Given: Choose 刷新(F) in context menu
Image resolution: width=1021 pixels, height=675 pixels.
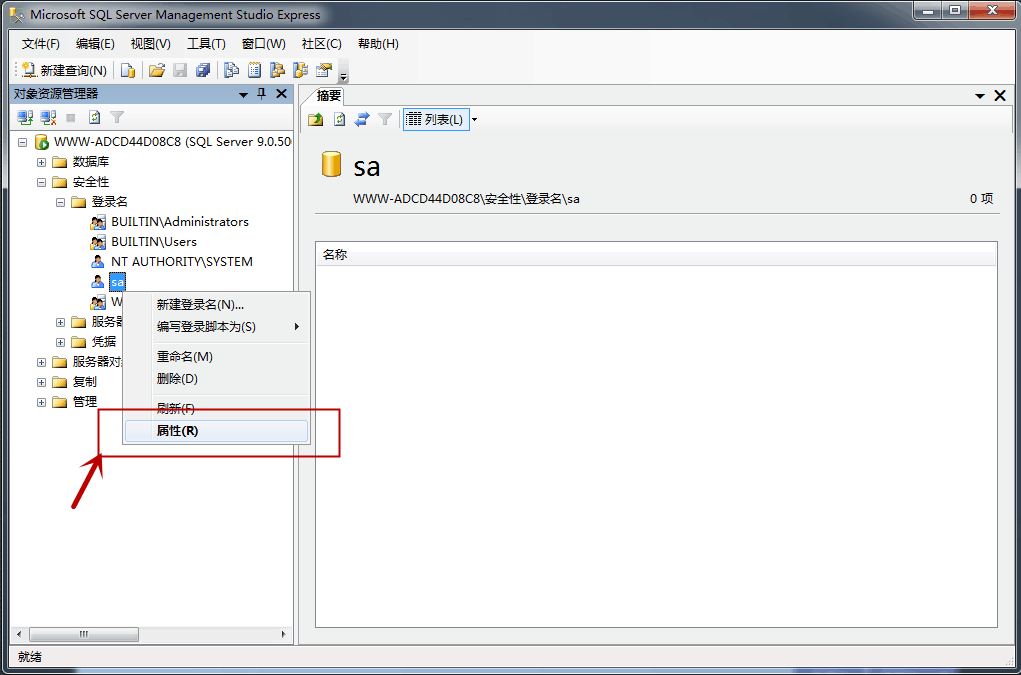Looking at the screenshot, I should click(x=216, y=408).
